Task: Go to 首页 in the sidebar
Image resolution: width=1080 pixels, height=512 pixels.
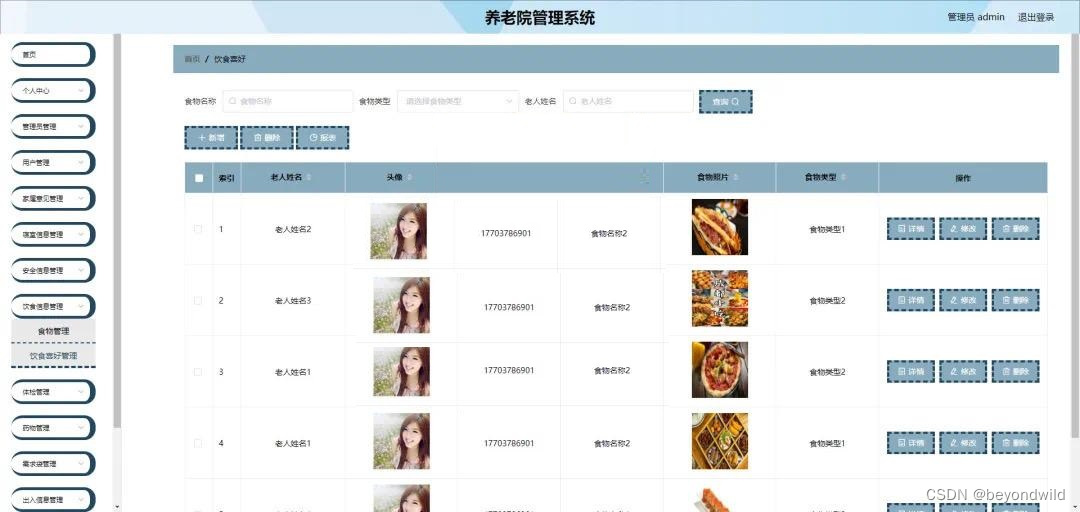Action: click(53, 54)
